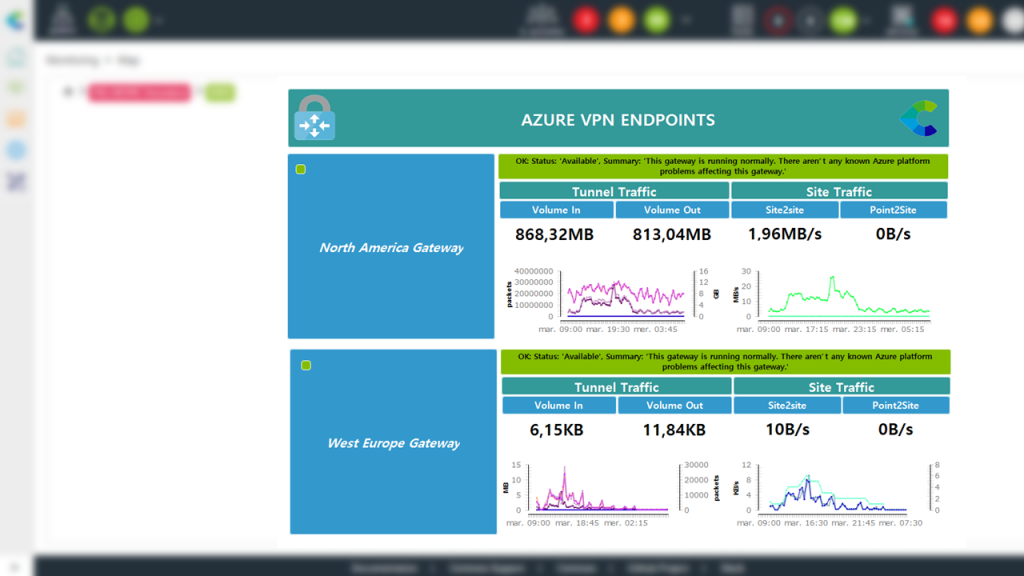Click the purple sidebar menu icon
Image resolution: width=1024 pixels, height=576 pixels.
tap(16, 182)
